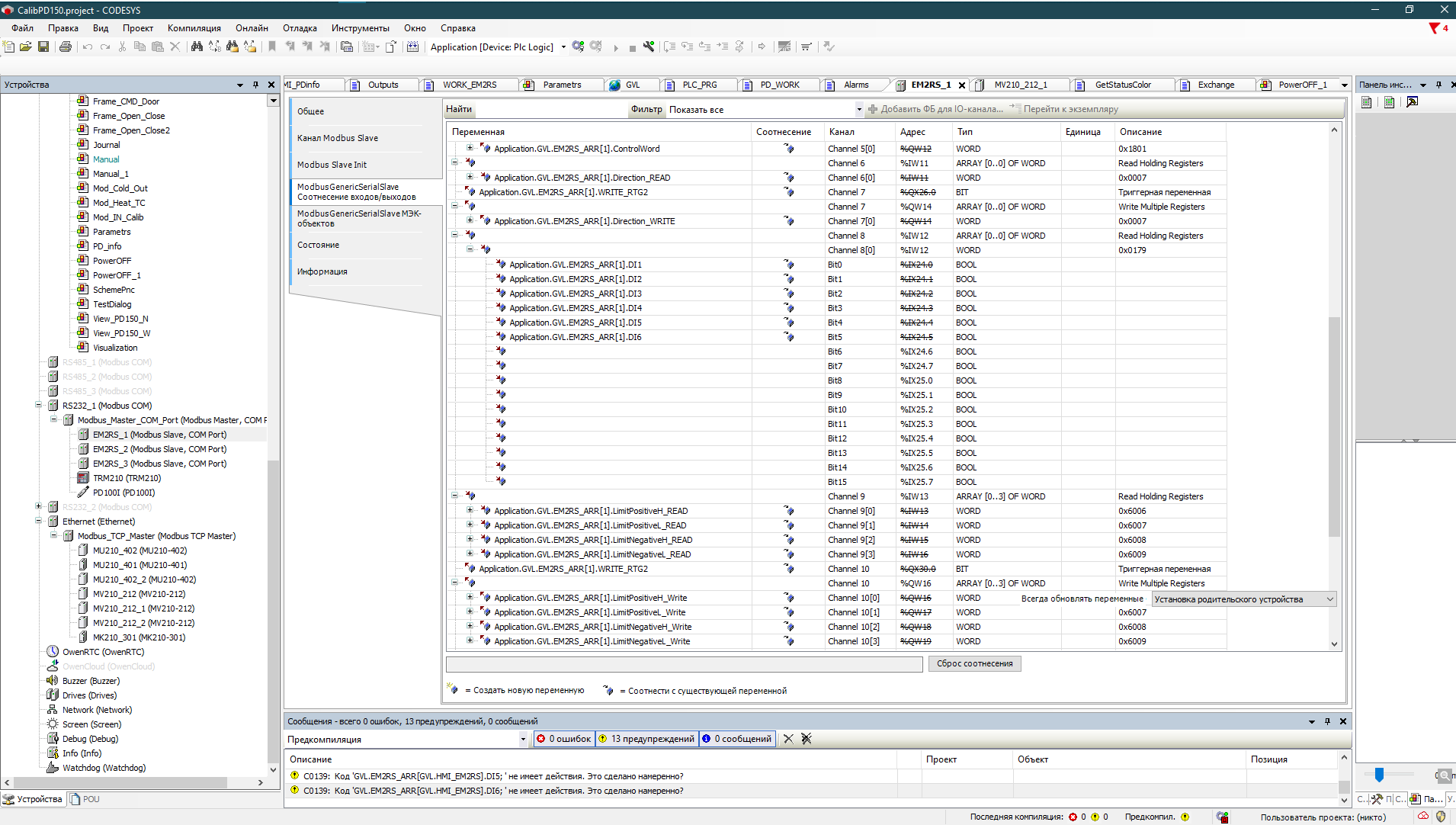Switch to the PLC_PRG tab
This screenshot has height=825, width=1456.
[x=699, y=85]
